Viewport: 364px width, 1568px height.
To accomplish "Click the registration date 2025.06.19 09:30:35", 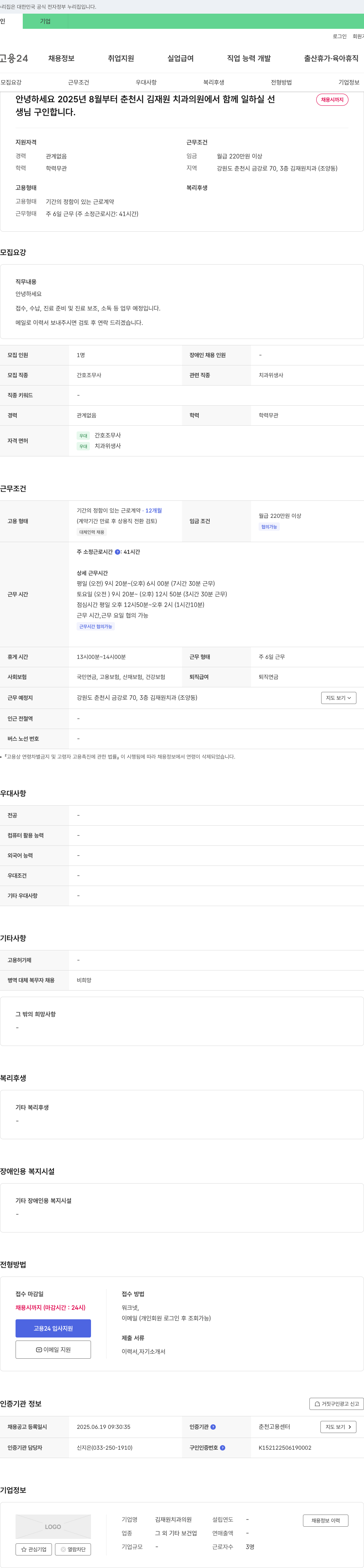I will 104,1427.
